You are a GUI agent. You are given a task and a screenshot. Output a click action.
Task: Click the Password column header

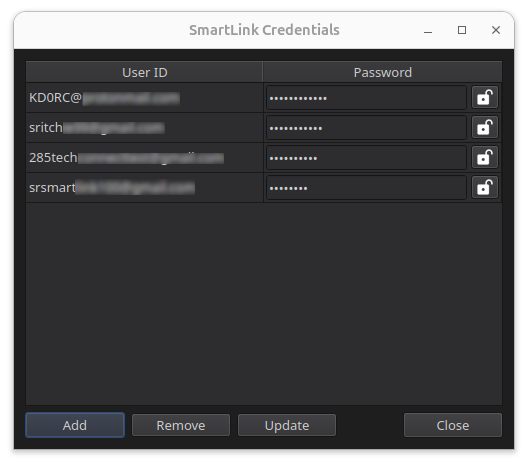coord(383,72)
